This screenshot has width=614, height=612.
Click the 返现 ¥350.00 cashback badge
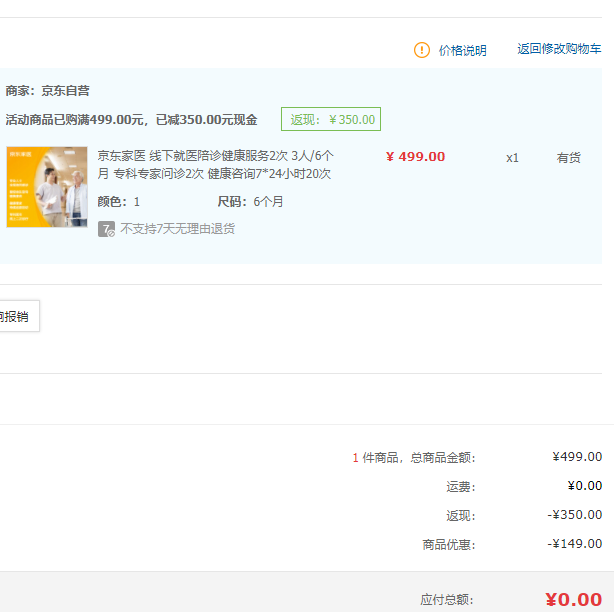[x=331, y=119]
